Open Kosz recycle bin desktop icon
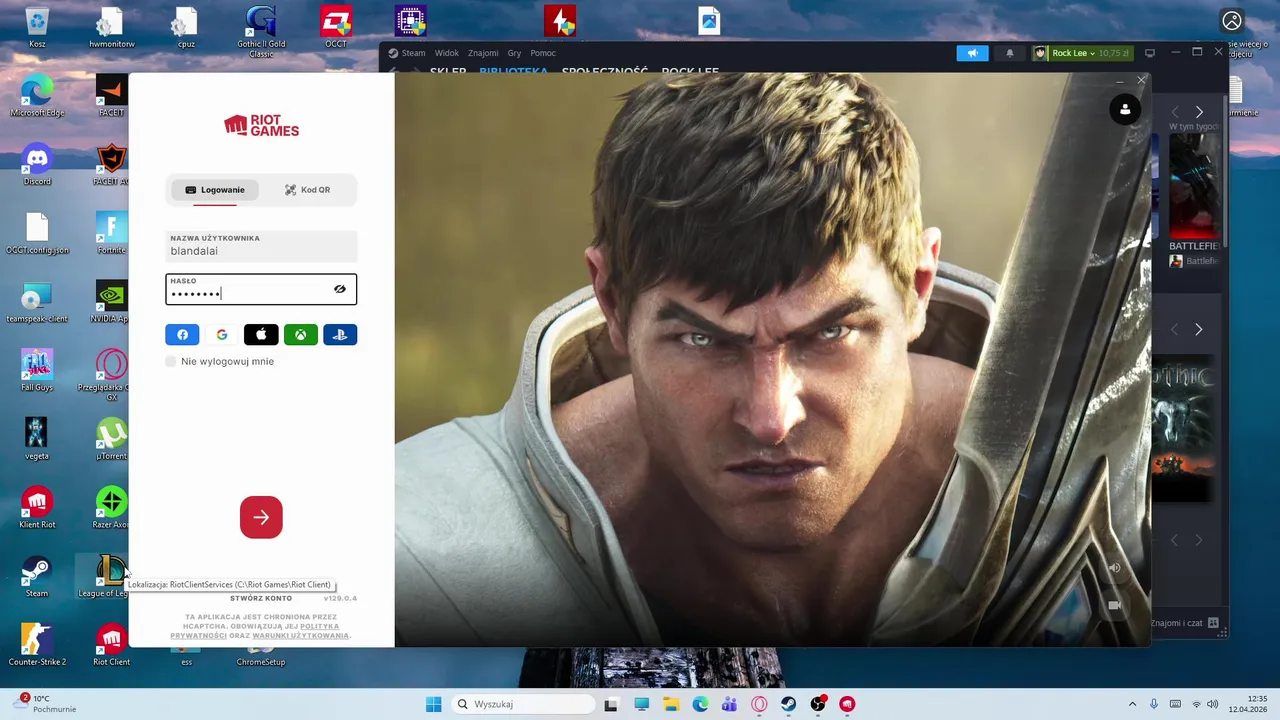This screenshot has height=720, width=1280. (x=37, y=28)
